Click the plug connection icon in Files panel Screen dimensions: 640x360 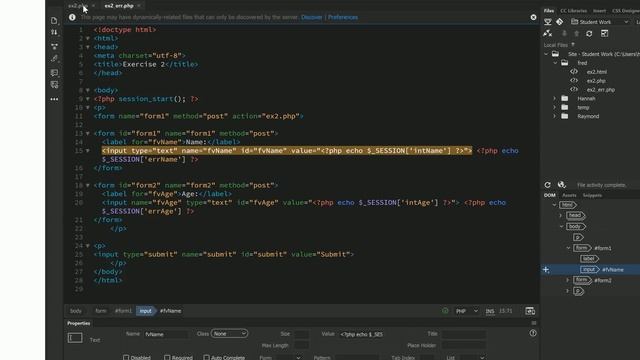[x=548, y=33]
